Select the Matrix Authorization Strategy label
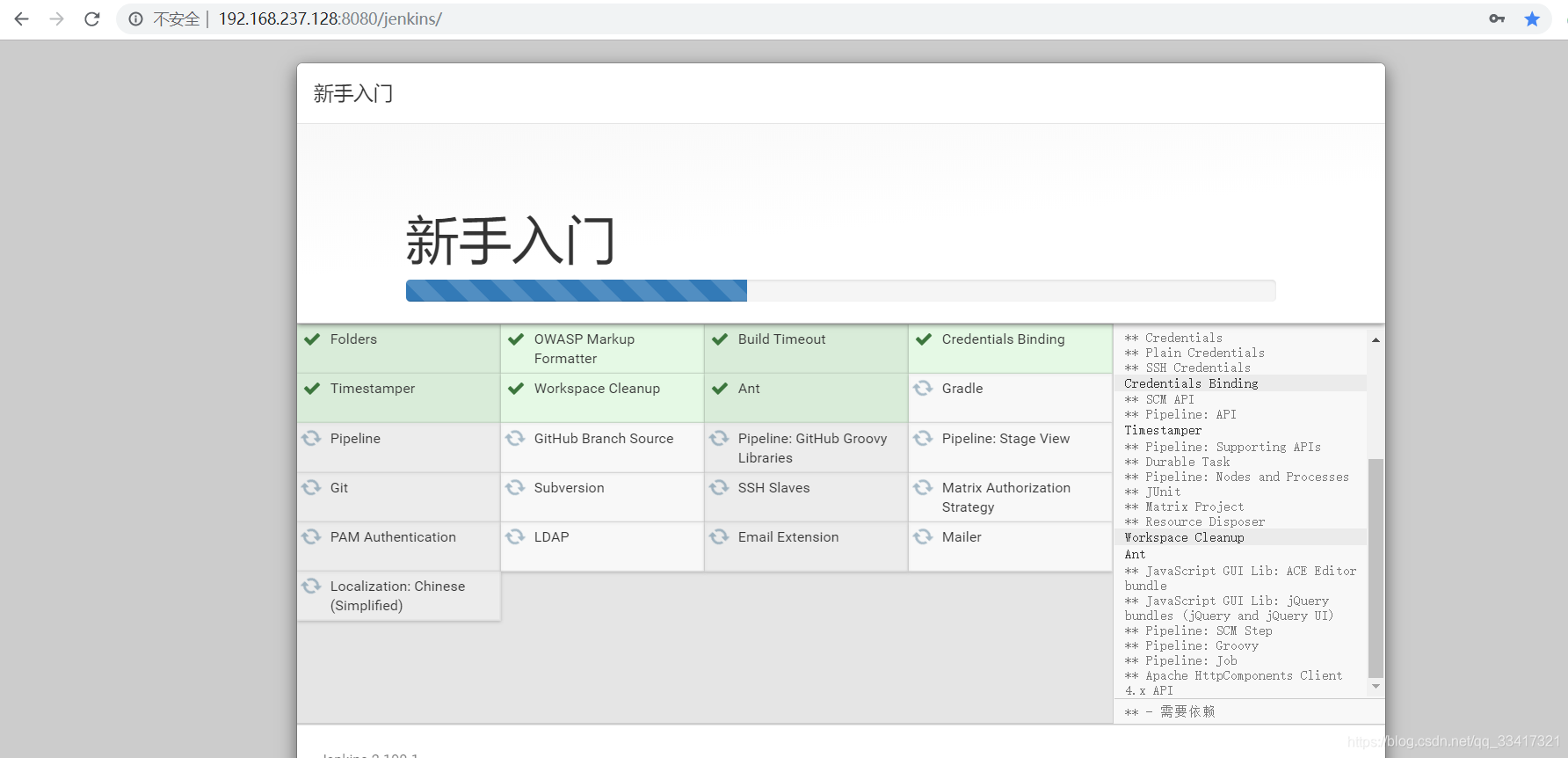Screen dimensions: 1568x758 [1006, 498]
